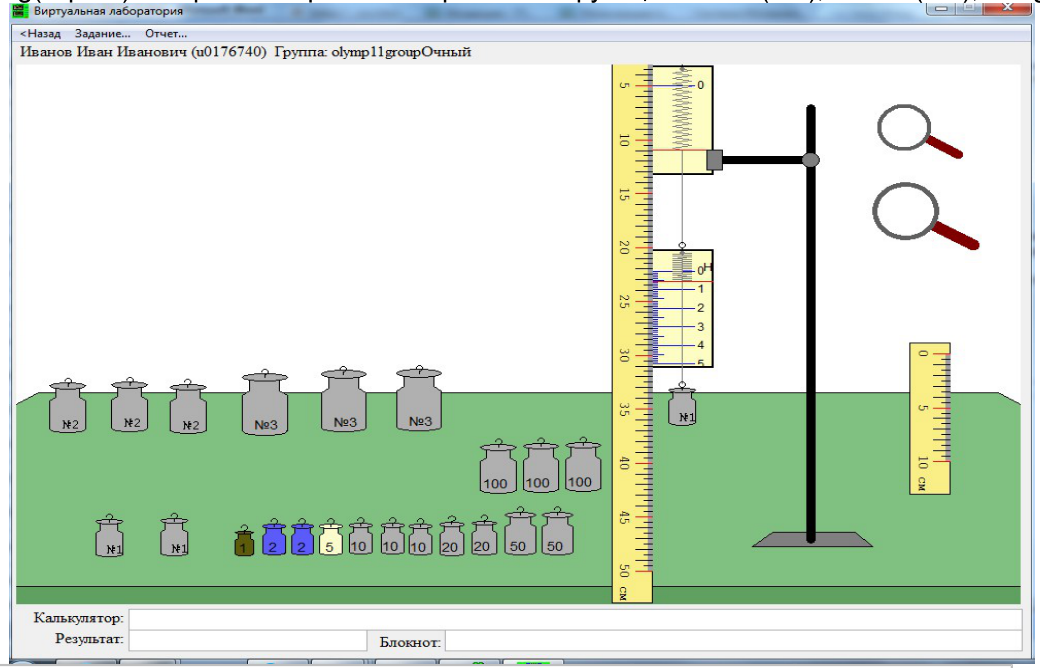
Task: Click the rightmost №2 weight
Action: [188, 407]
